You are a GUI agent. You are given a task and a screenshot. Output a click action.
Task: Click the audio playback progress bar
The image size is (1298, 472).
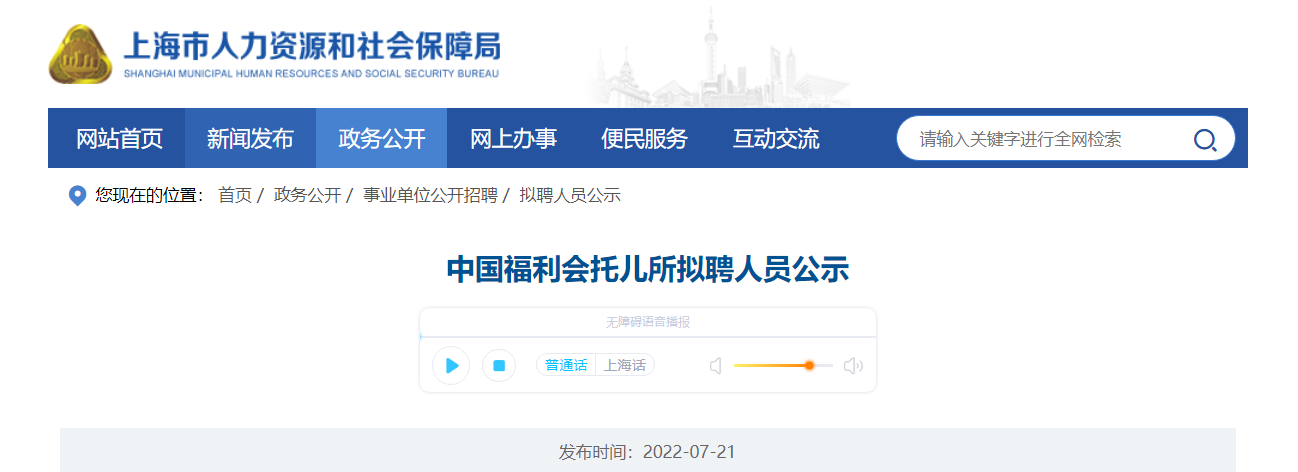click(x=648, y=337)
